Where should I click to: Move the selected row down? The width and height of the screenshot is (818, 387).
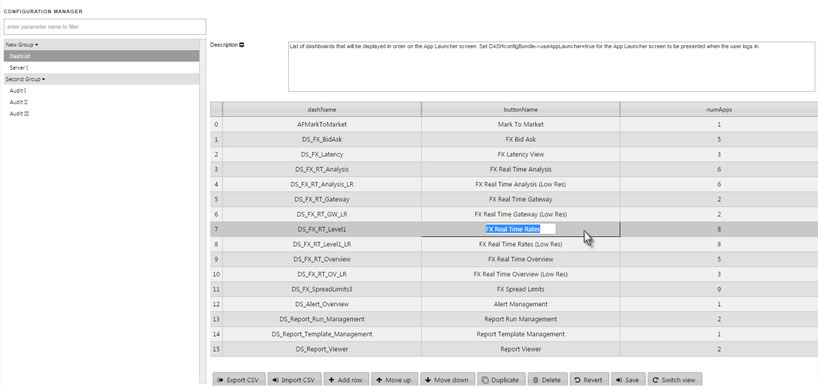click(x=447, y=380)
